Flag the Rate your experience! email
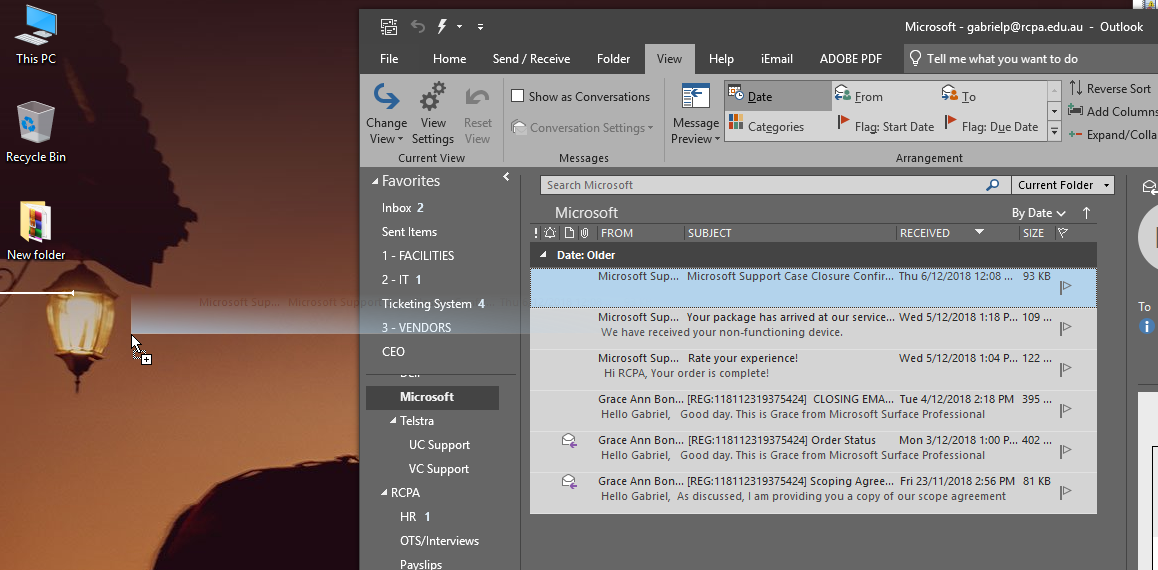The height and width of the screenshot is (570, 1158). click(1066, 368)
